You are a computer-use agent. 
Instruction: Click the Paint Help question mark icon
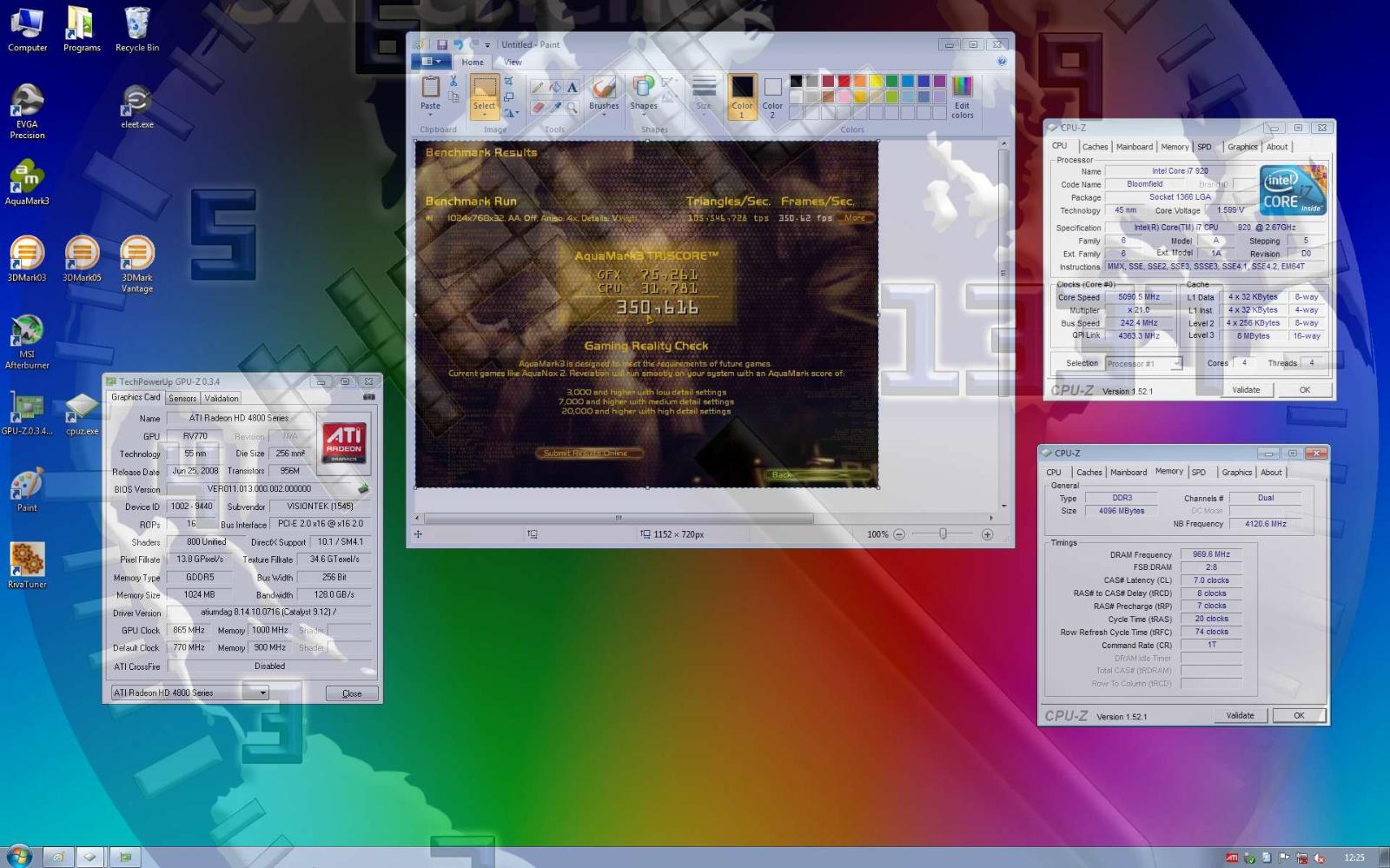(1002, 62)
